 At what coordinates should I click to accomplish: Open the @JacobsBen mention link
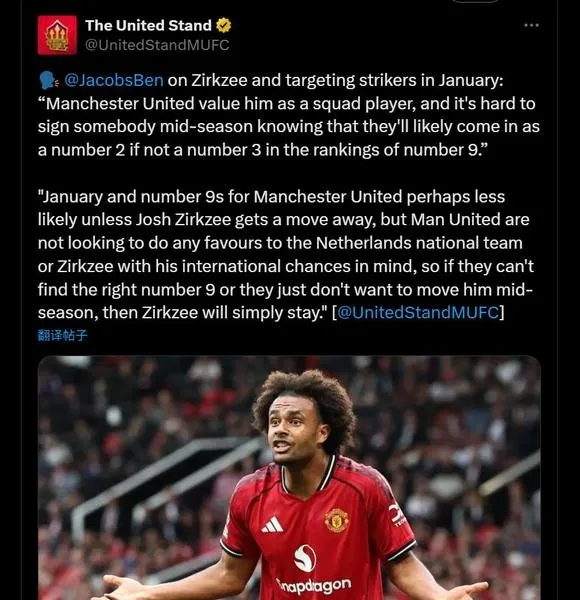[114, 80]
